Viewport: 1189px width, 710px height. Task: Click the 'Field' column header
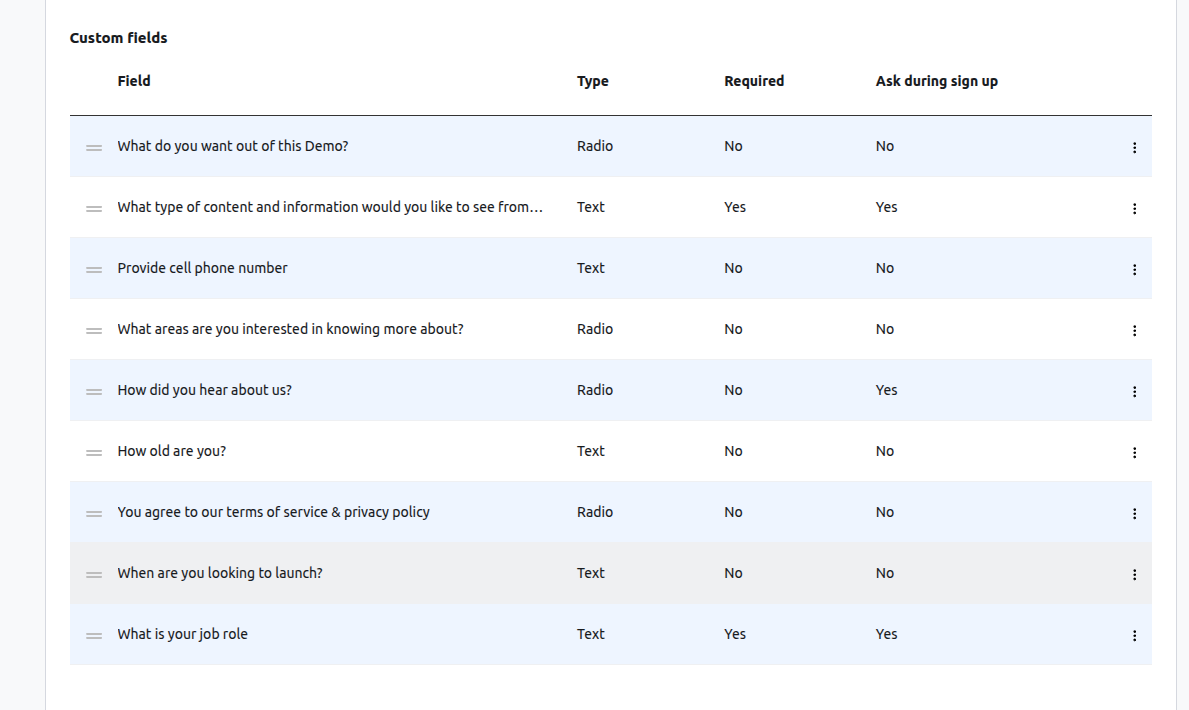(134, 81)
